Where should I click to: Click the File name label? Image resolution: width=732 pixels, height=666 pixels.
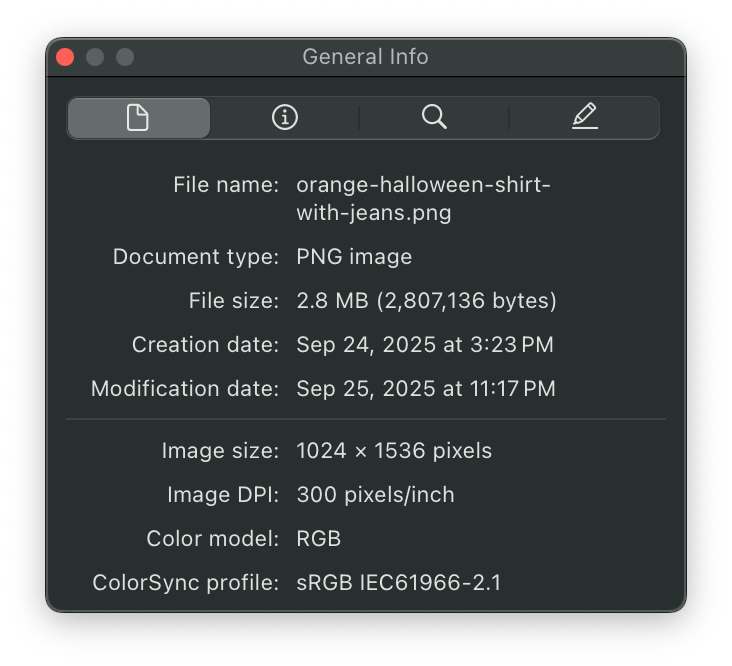pos(226,185)
